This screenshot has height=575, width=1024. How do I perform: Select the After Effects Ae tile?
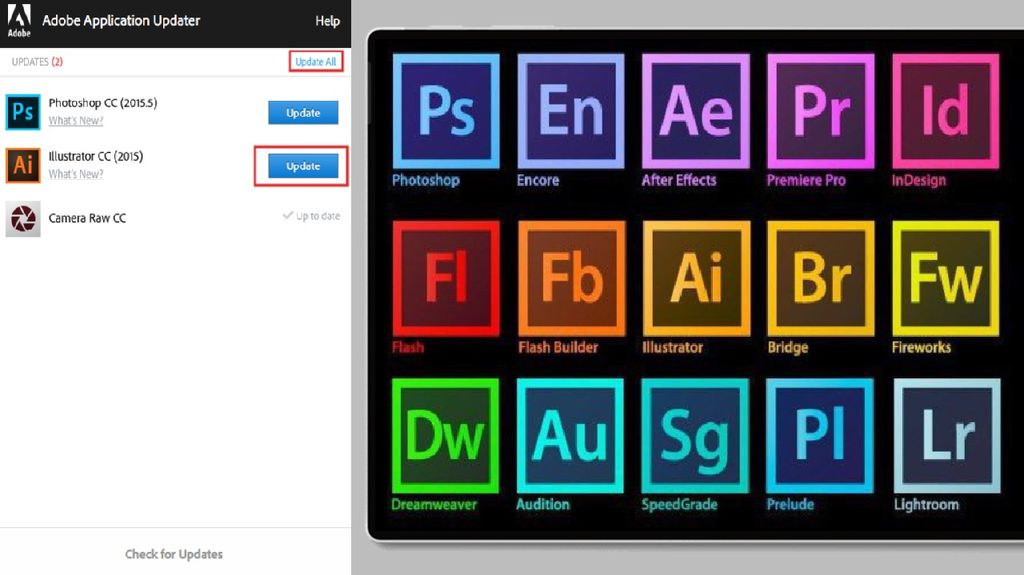click(696, 111)
